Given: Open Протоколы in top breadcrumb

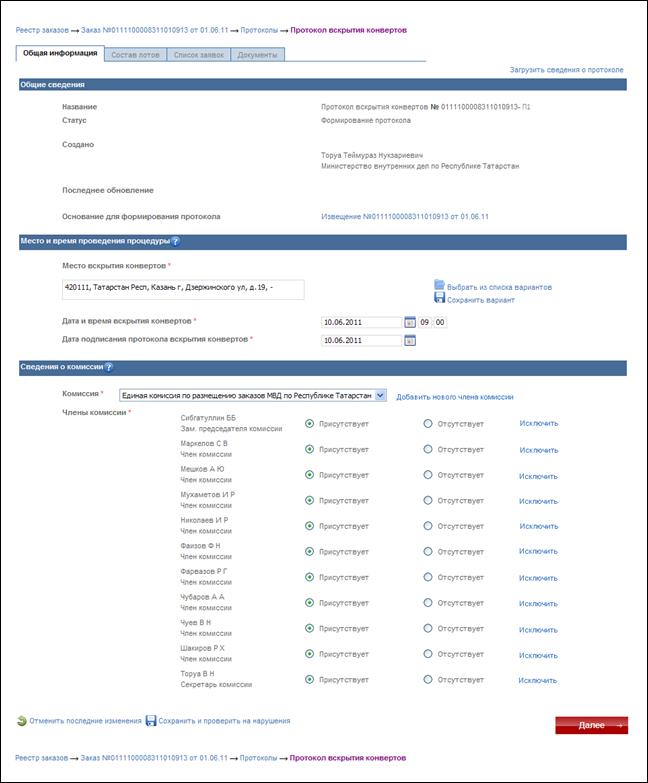Looking at the screenshot, I should (259, 30).
